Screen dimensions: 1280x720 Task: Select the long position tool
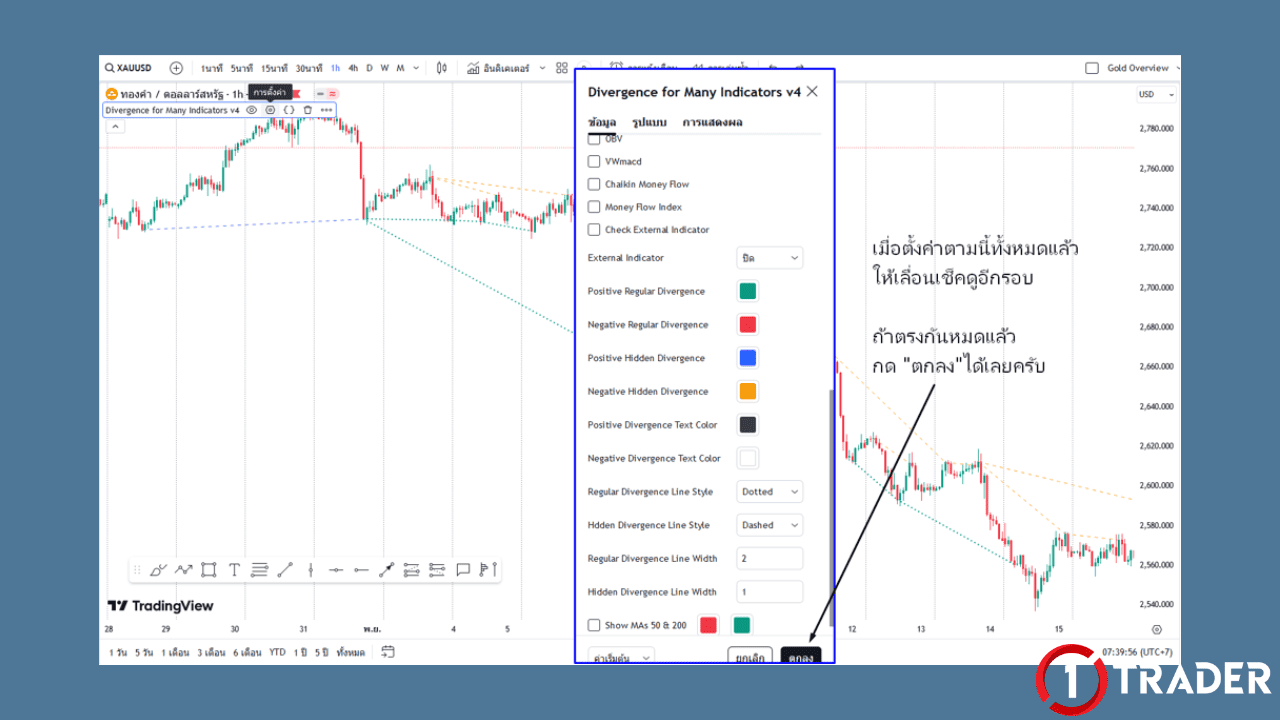(411, 570)
